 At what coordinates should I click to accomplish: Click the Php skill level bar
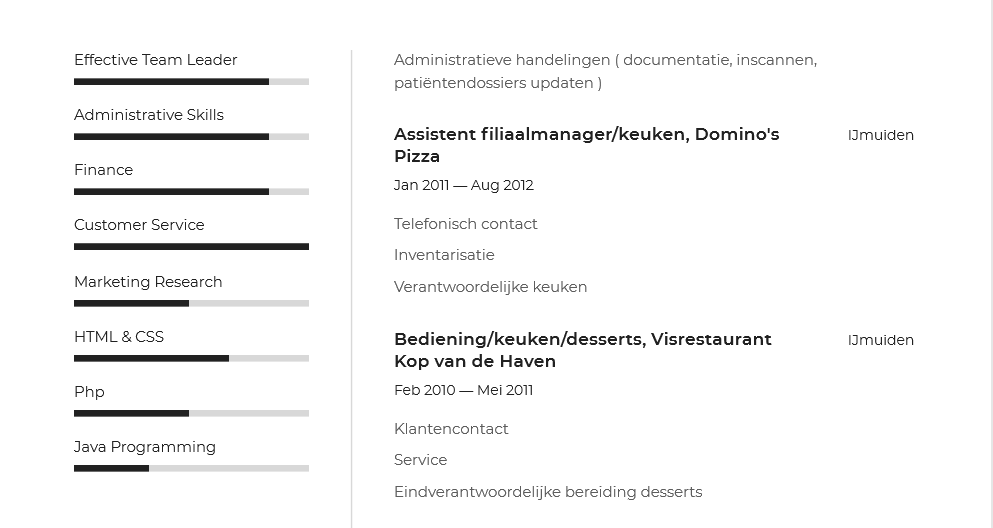pyautogui.click(x=191, y=413)
